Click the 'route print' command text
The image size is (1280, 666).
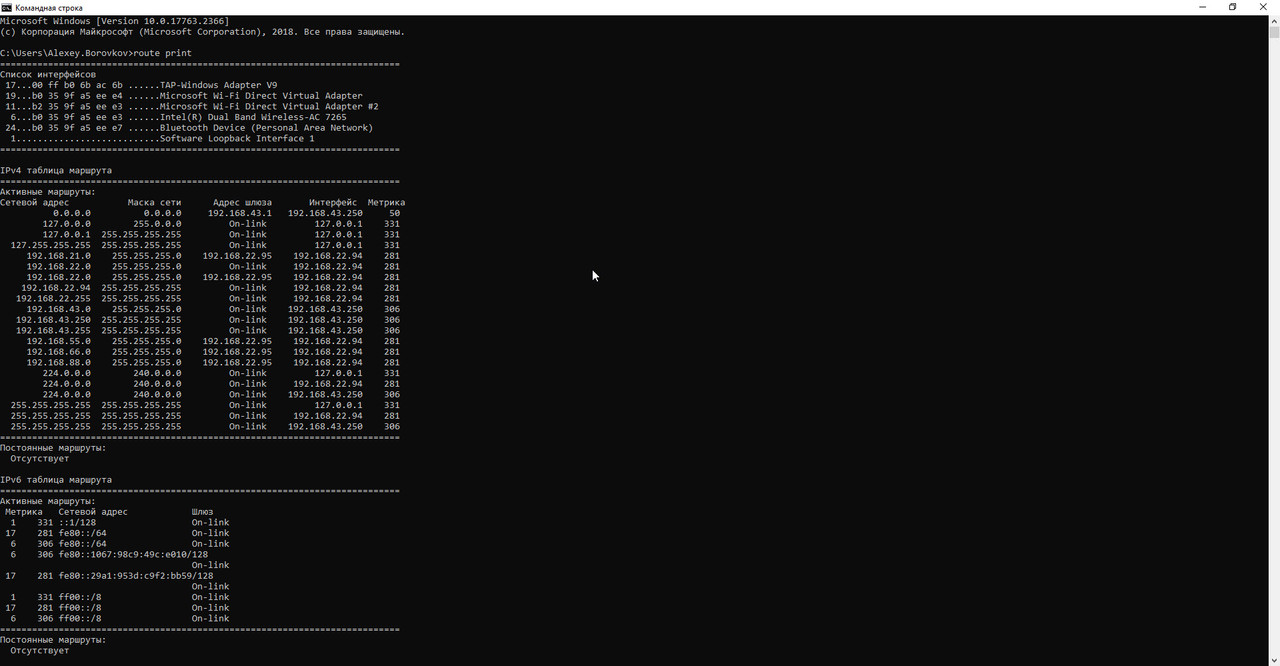coord(162,53)
